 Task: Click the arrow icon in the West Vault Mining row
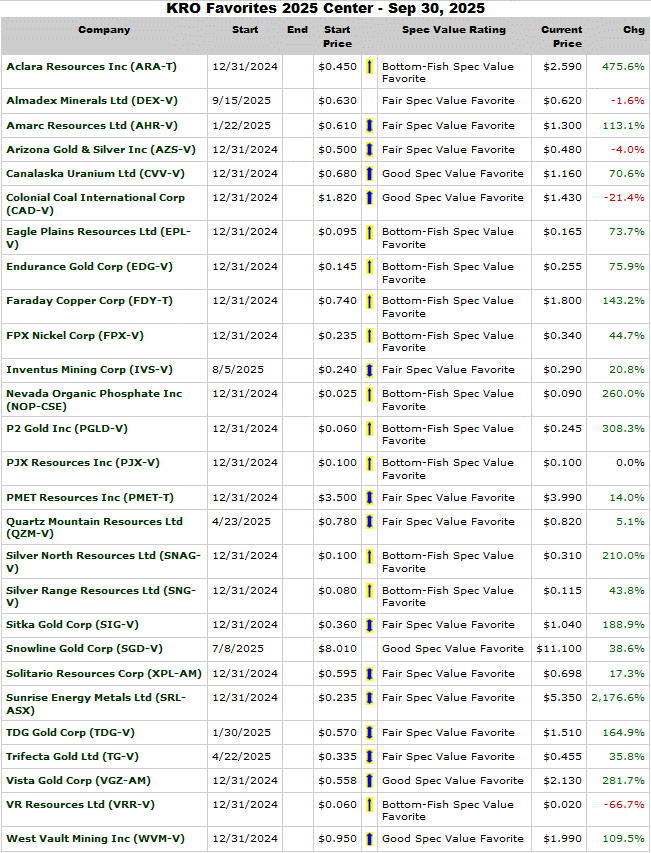369,839
